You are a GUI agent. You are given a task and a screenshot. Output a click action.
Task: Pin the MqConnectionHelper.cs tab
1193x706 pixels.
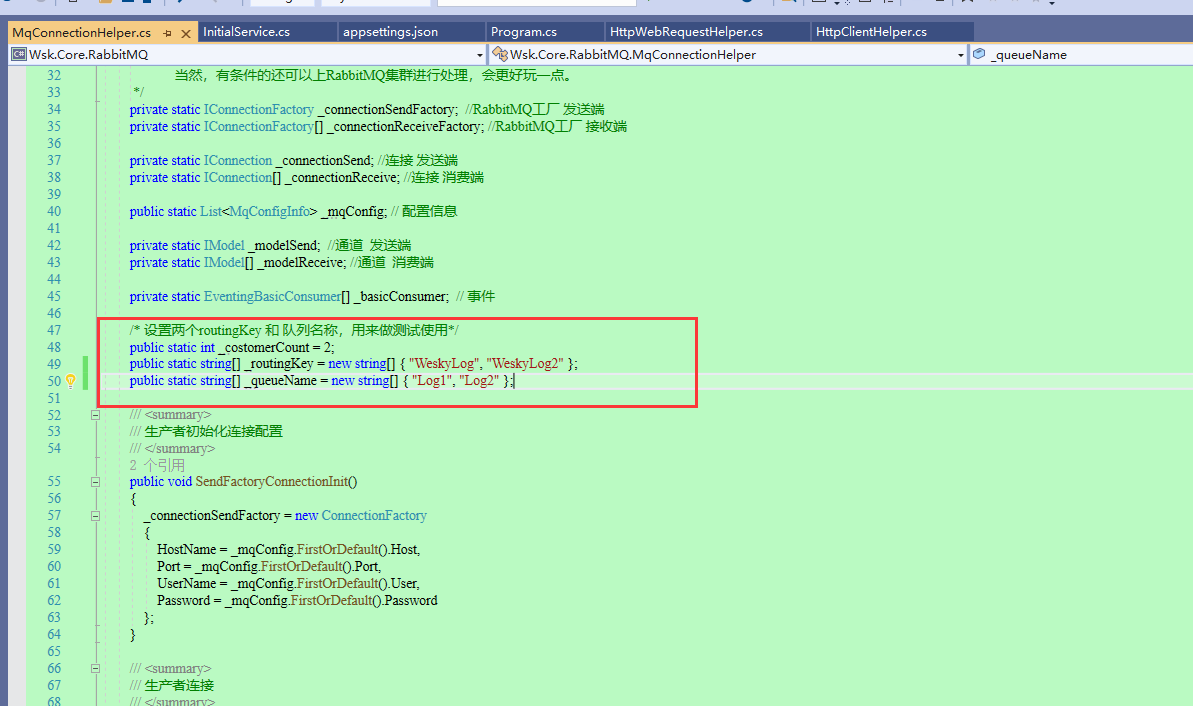tap(167, 33)
